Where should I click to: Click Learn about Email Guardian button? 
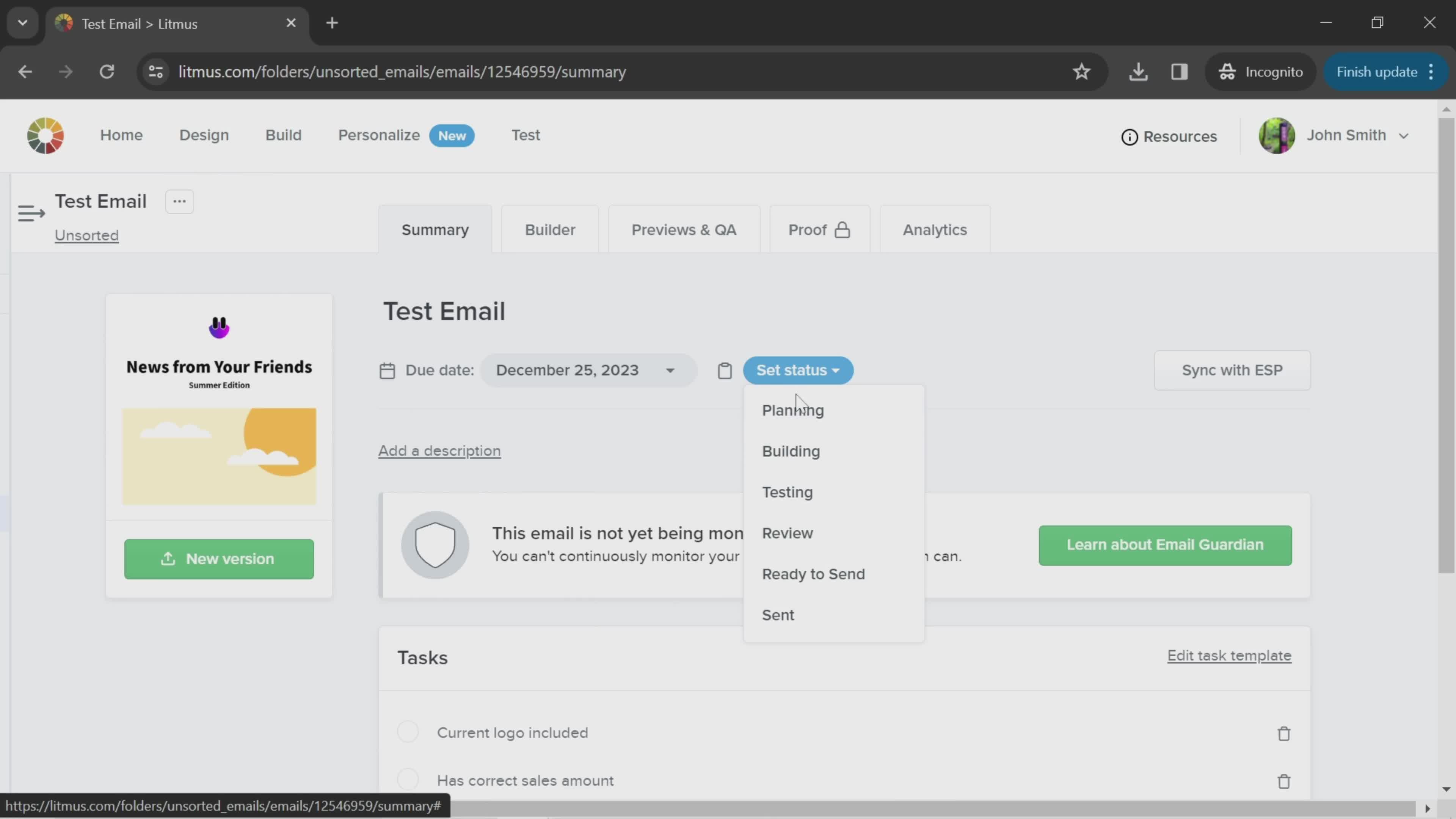click(1165, 546)
